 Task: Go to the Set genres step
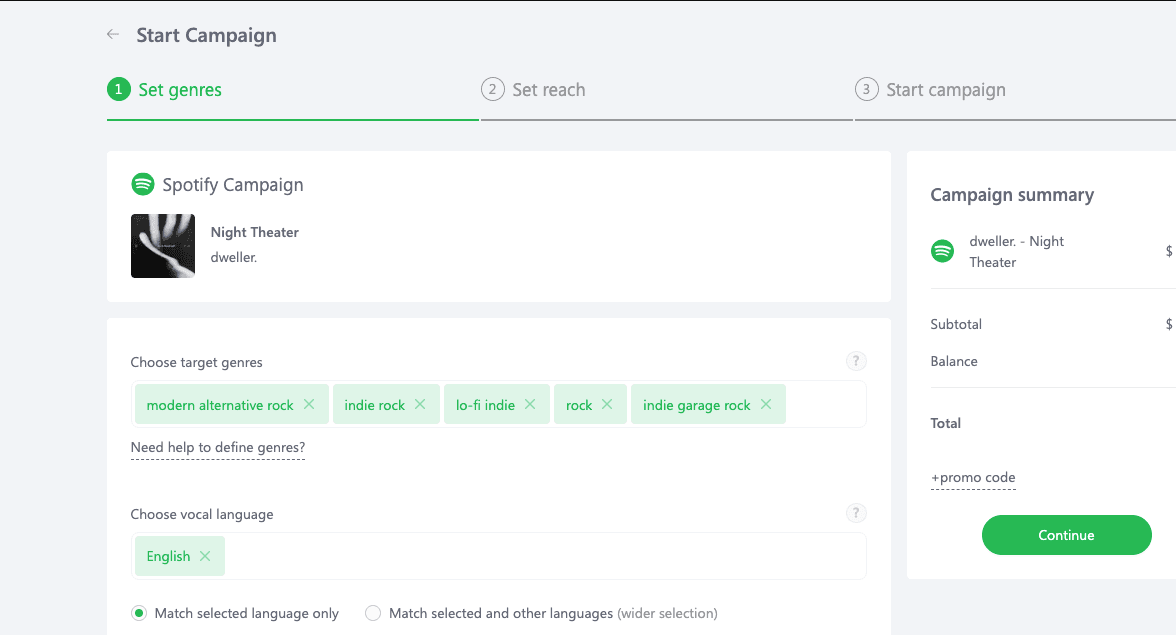tap(165, 90)
